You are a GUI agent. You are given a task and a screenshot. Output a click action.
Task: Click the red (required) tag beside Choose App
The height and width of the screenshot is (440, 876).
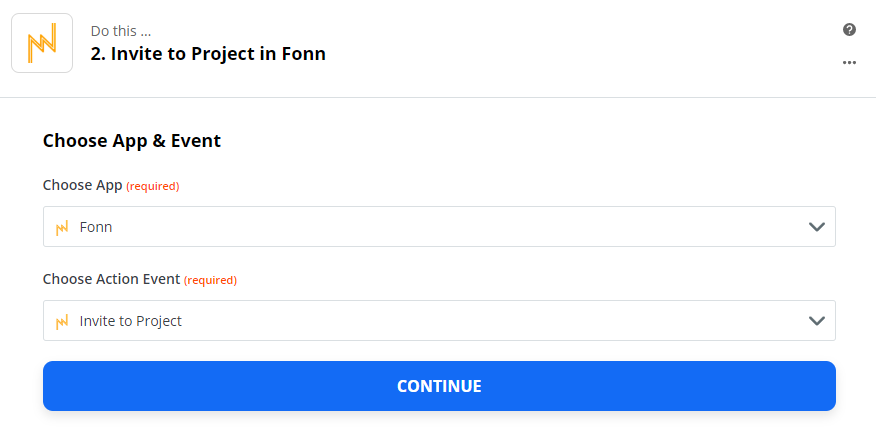(153, 186)
